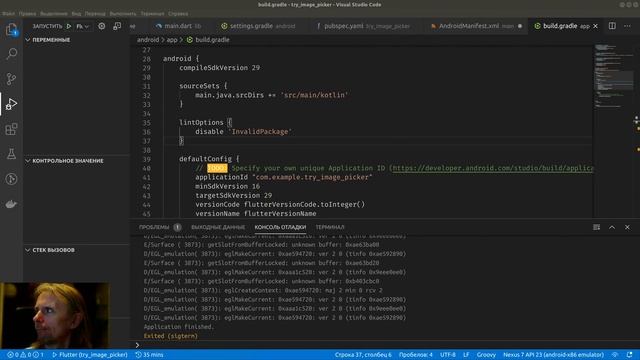Select the КОНСОЛЬ ОТЛАДКИ panel tab
Viewport: 640px width, 360px height.
tap(280, 227)
